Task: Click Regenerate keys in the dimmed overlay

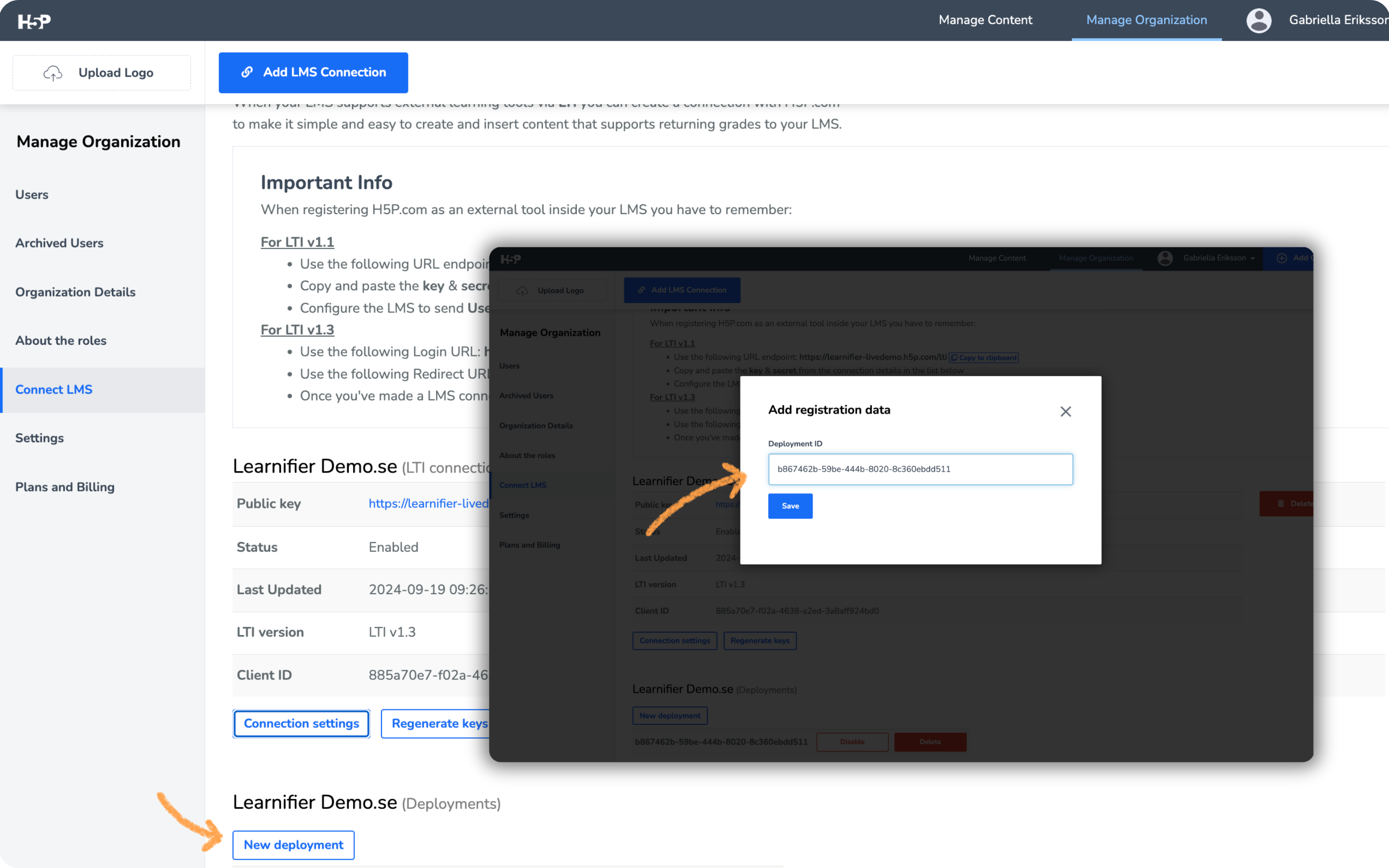Action: coord(760,641)
